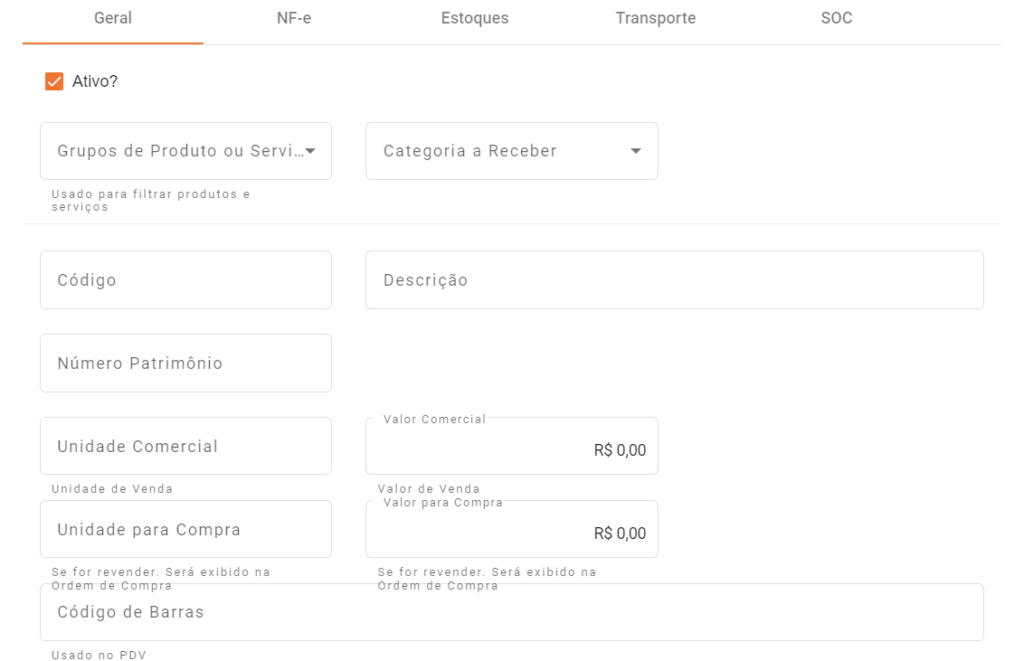Screen dimensions: 1024x661
Task: Focus the Código input field
Action: (186, 280)
